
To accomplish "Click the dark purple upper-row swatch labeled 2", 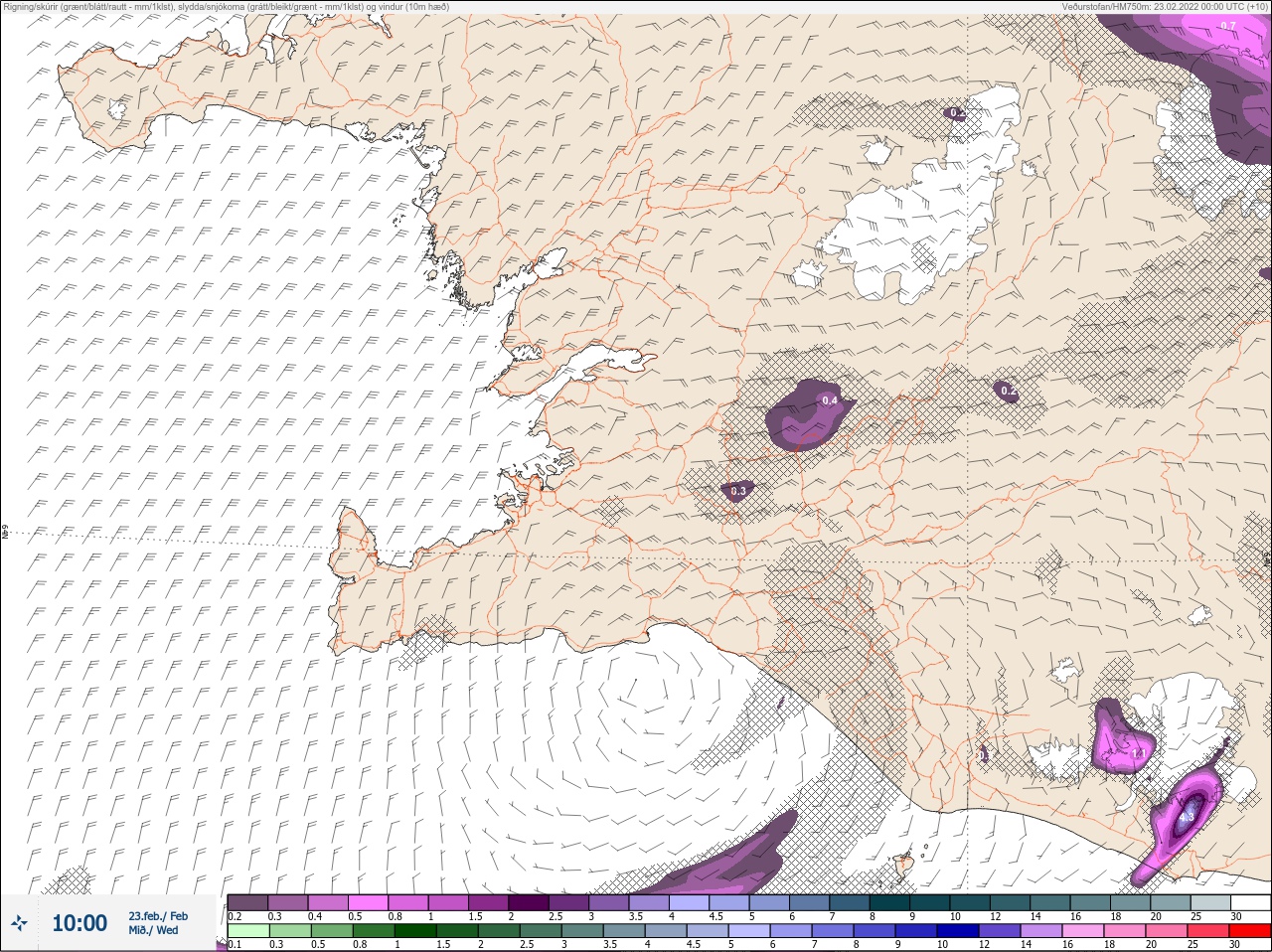I will click(x=529, y=902).
